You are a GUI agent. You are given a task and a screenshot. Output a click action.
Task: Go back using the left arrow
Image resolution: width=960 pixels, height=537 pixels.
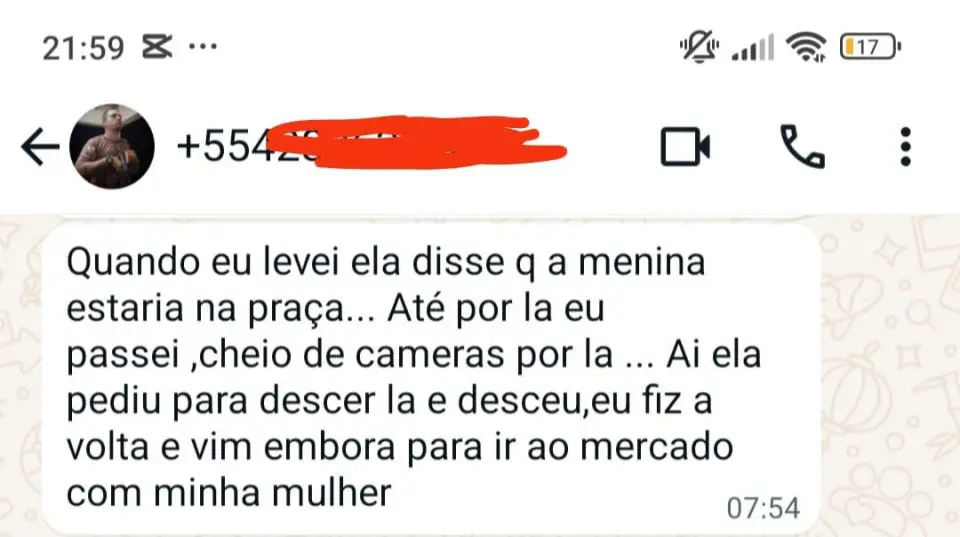(x=40, y=147)
